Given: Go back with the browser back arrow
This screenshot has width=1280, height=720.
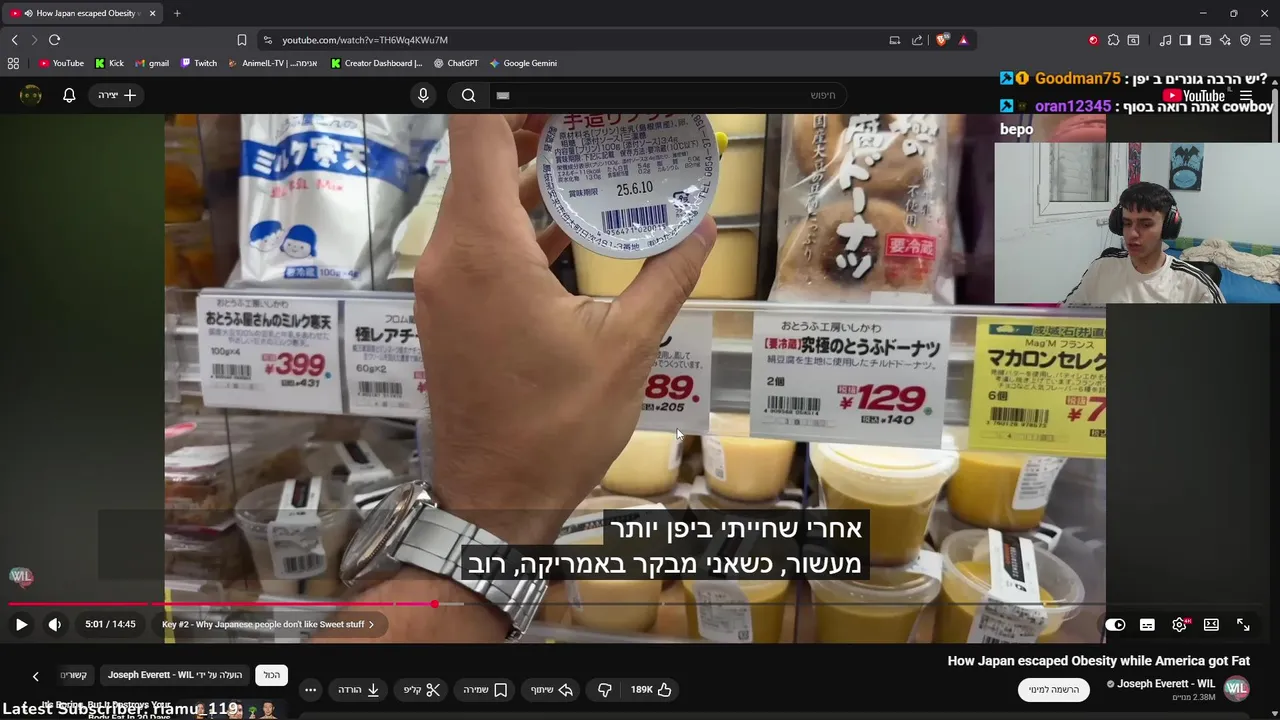Looking at the screenshot, I should point(14,40).
